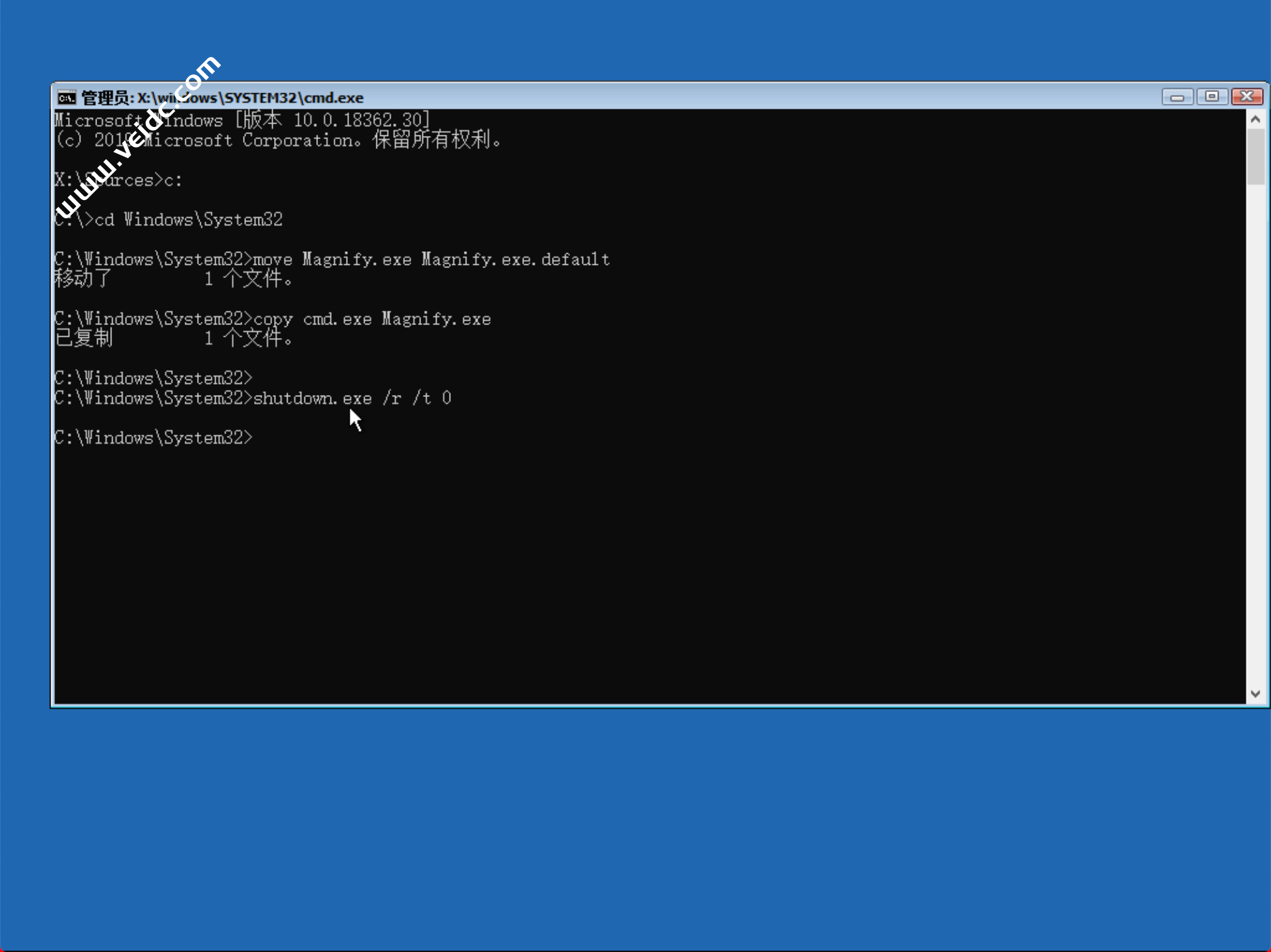Click the vertical scrollbar thumb
The image size is (1271, 952).
(1255, 155)
